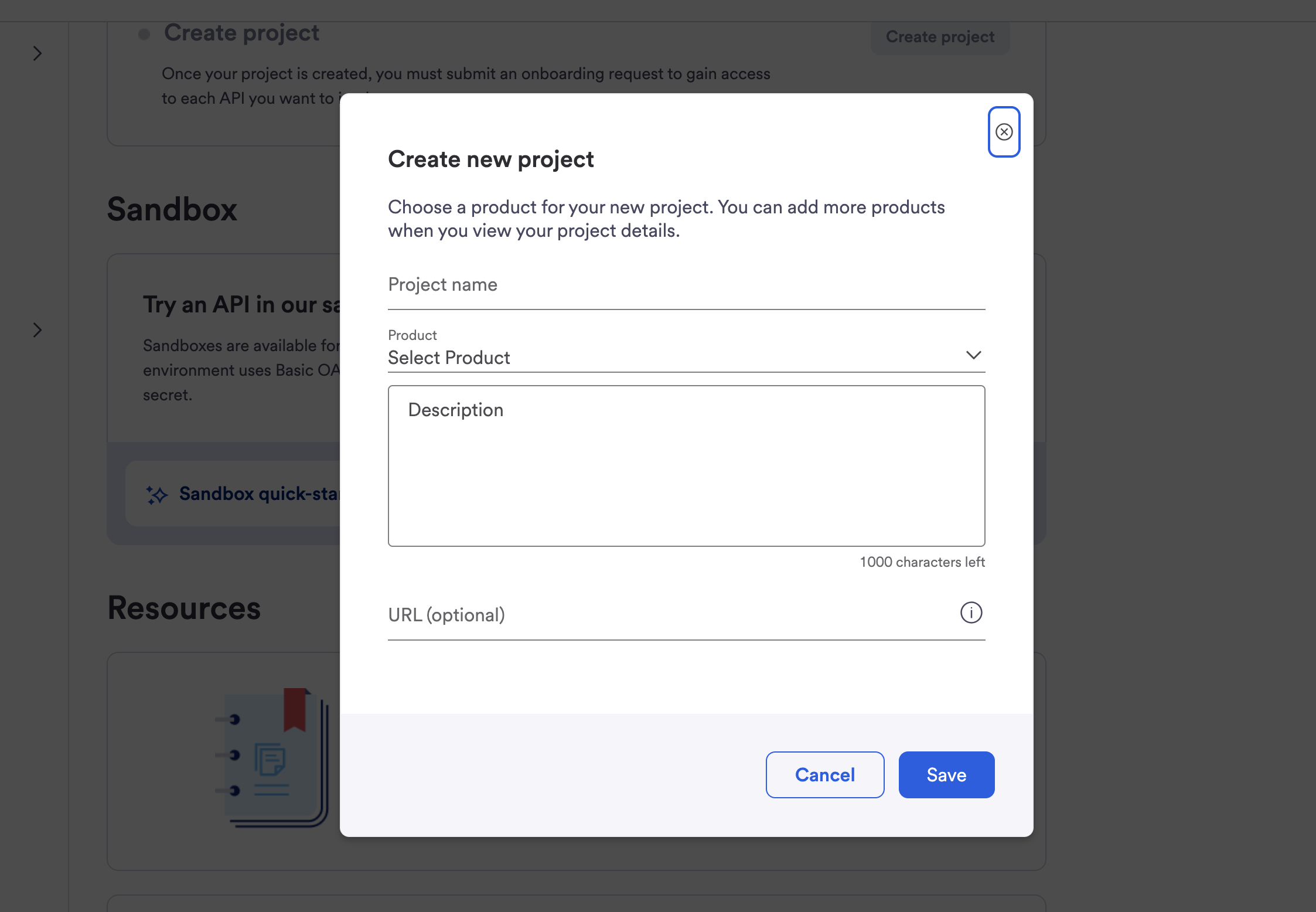Screen dimensions: 1316x912
Task: Open the notebook resource thumbnail
Action: 272,757
